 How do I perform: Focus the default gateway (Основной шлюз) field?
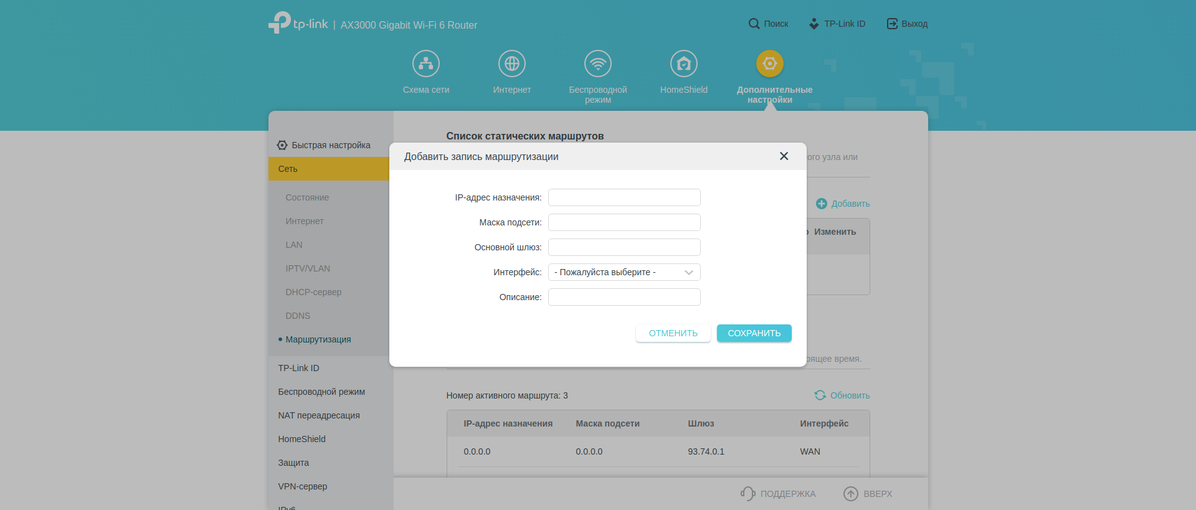tap(624, 247)
